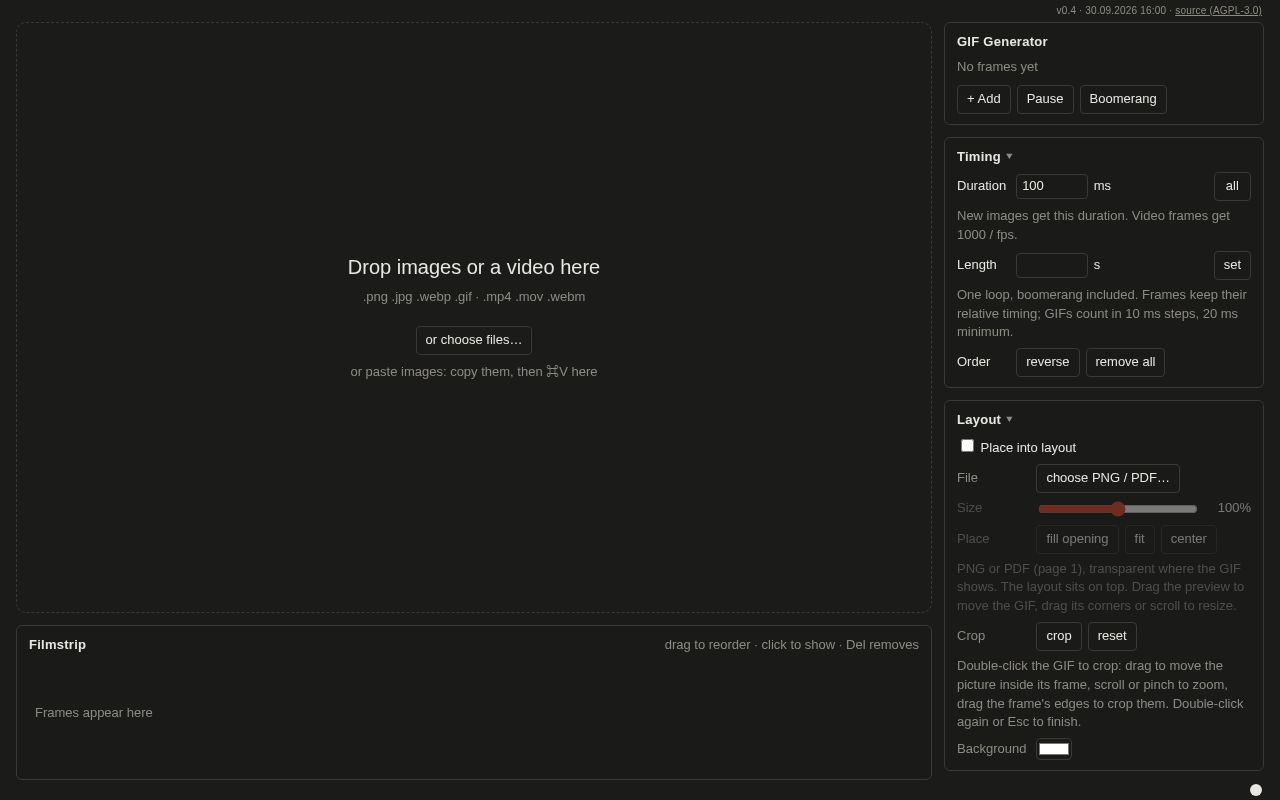
Task: Select fit placement
Action: point(1139,539)
